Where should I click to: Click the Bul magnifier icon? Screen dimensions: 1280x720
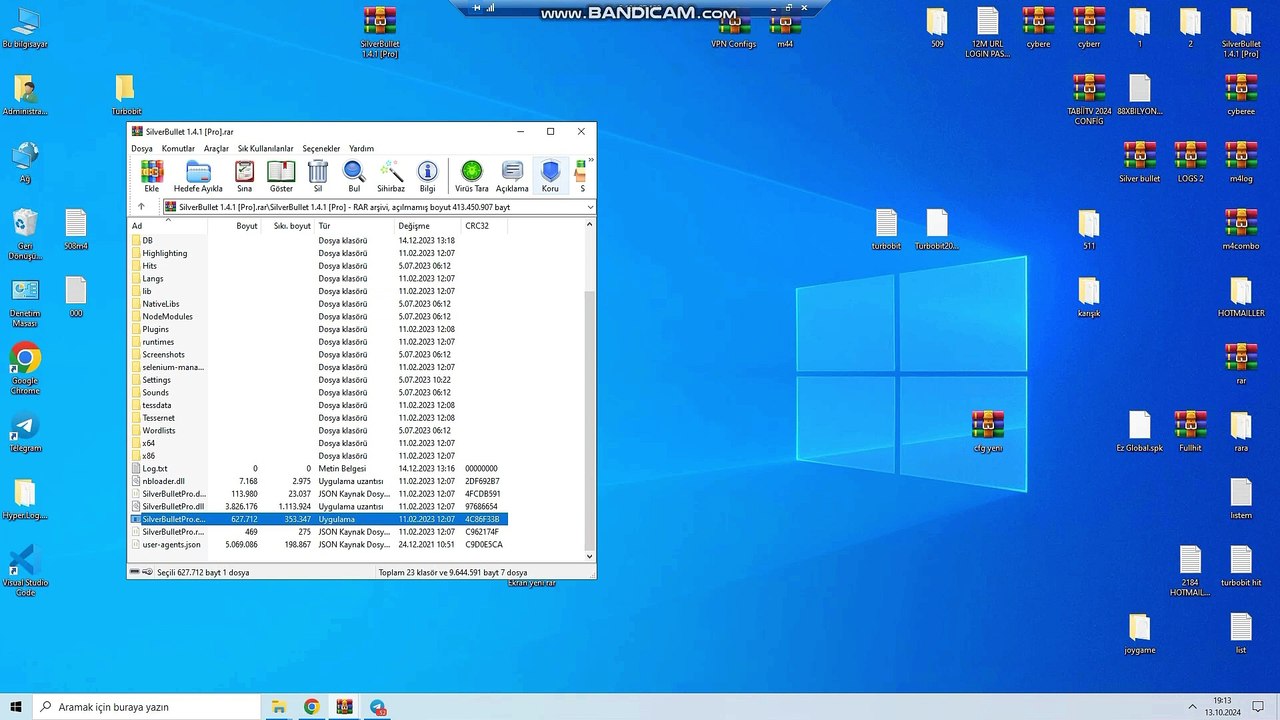[354, 172]
